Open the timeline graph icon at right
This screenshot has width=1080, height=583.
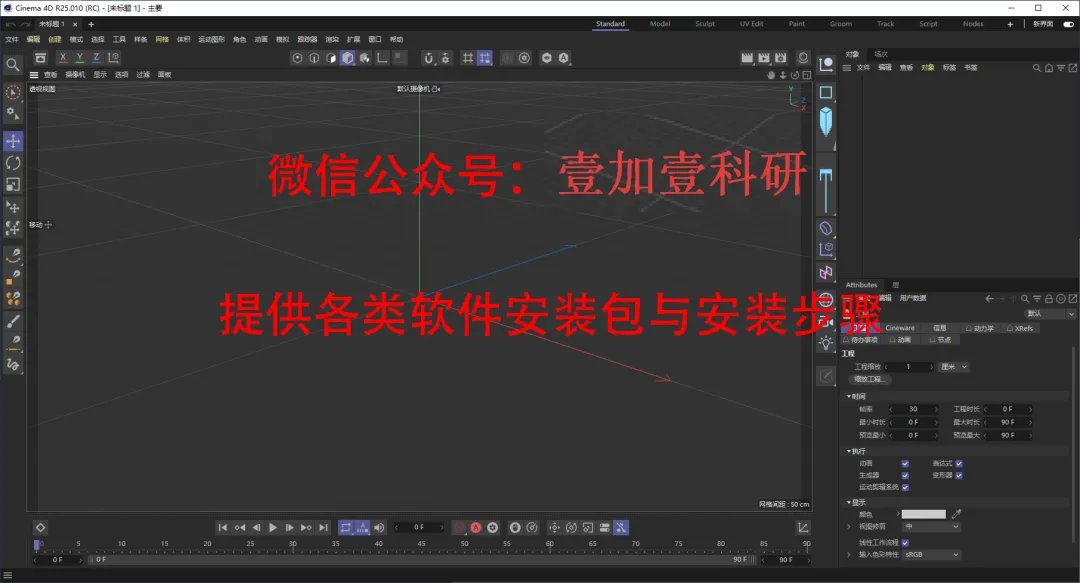click(x=802, y=528)
